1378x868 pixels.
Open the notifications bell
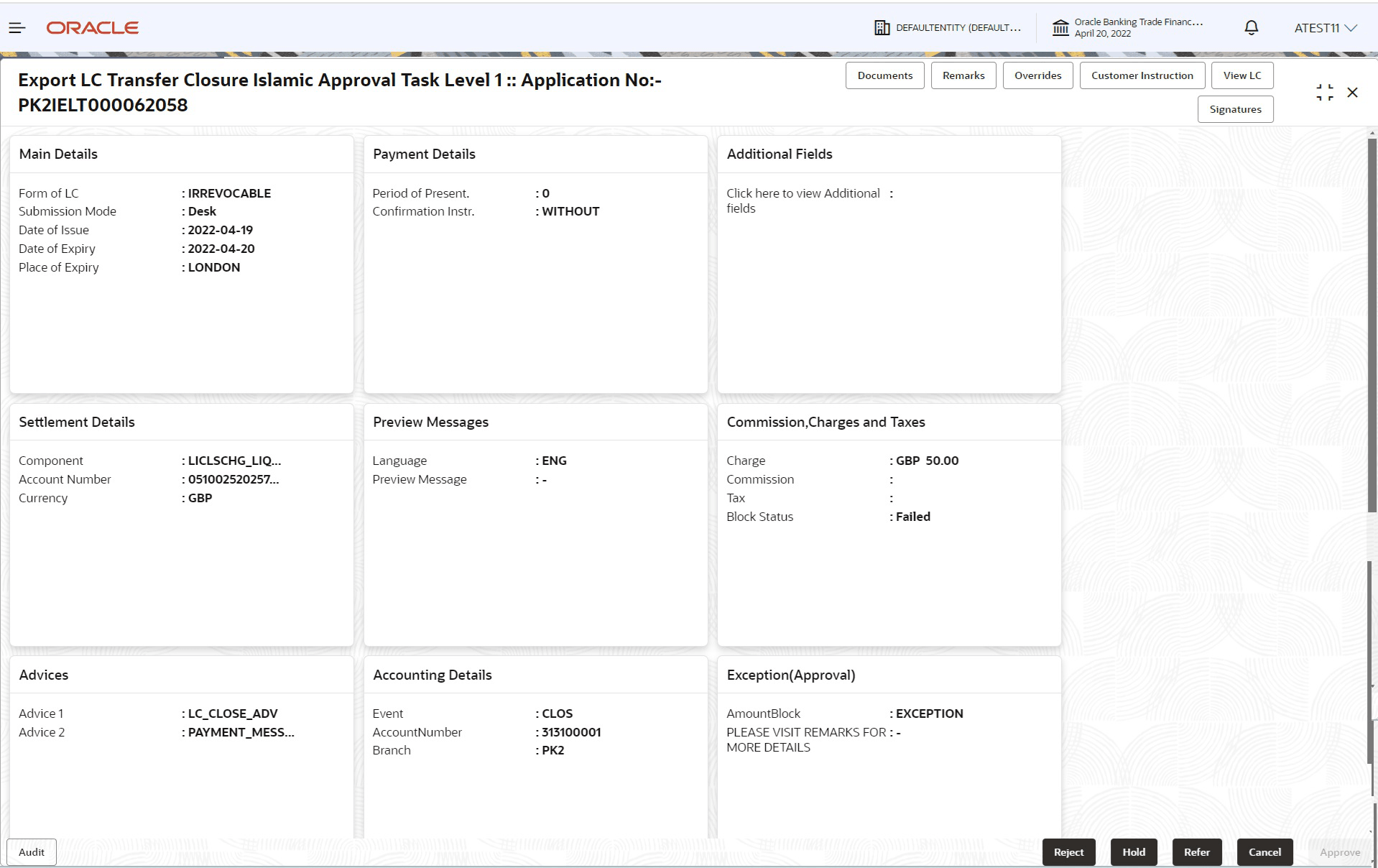click(x=1250, y=27)
